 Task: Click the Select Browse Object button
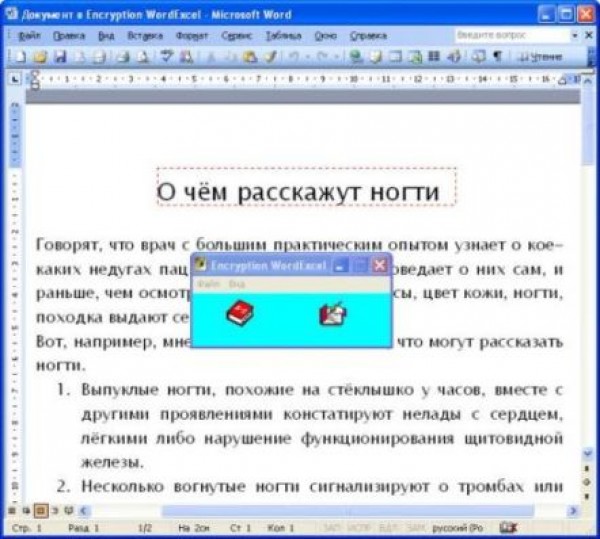587,482
